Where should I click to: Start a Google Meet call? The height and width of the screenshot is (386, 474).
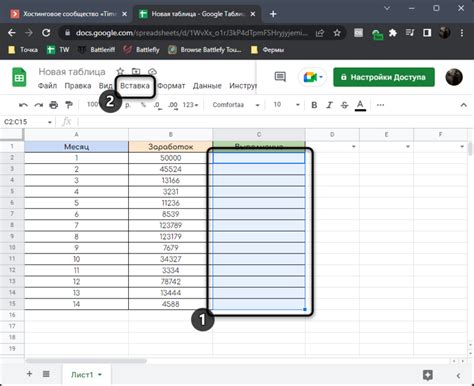click(x=312, y=77)
